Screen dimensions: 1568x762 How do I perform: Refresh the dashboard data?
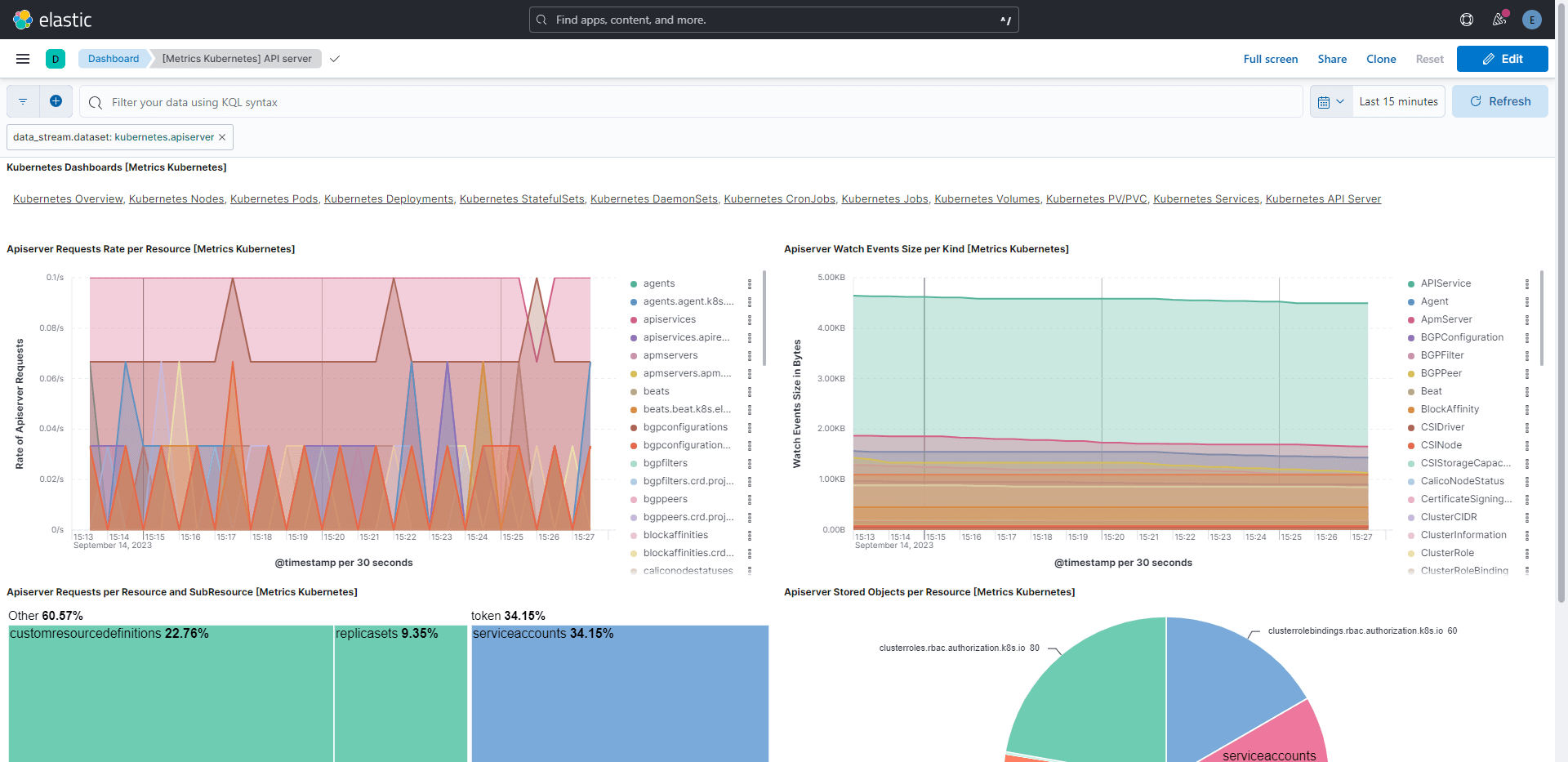pyautogui.click(x=1499, y=101)
